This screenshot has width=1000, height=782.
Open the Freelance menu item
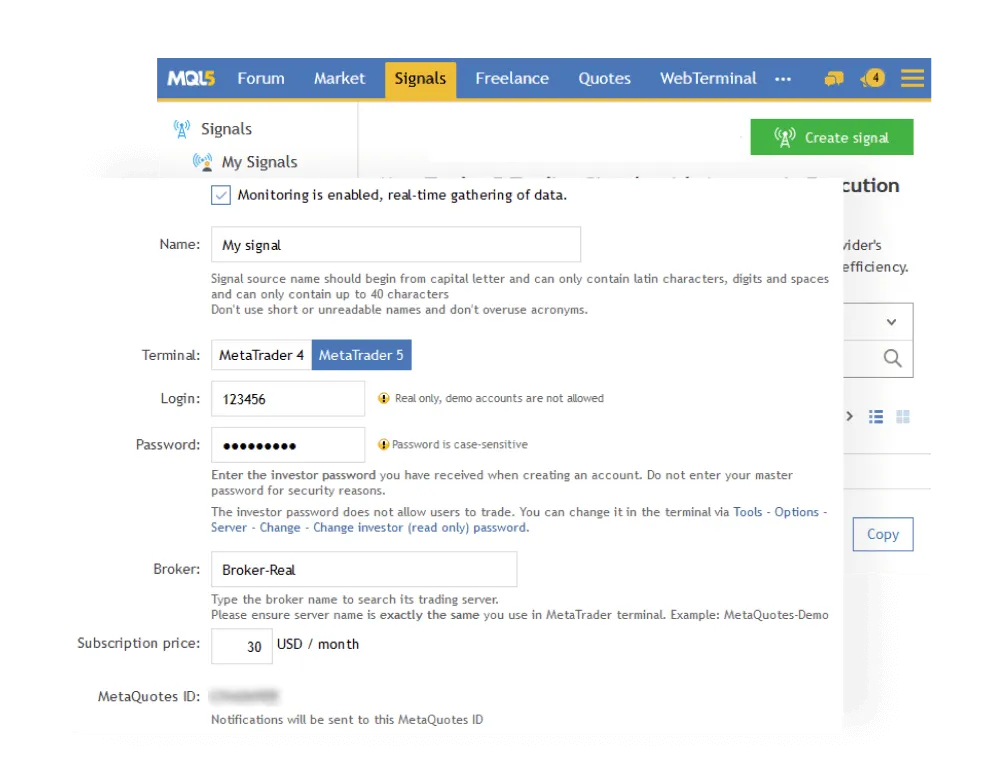coord(512,79)
